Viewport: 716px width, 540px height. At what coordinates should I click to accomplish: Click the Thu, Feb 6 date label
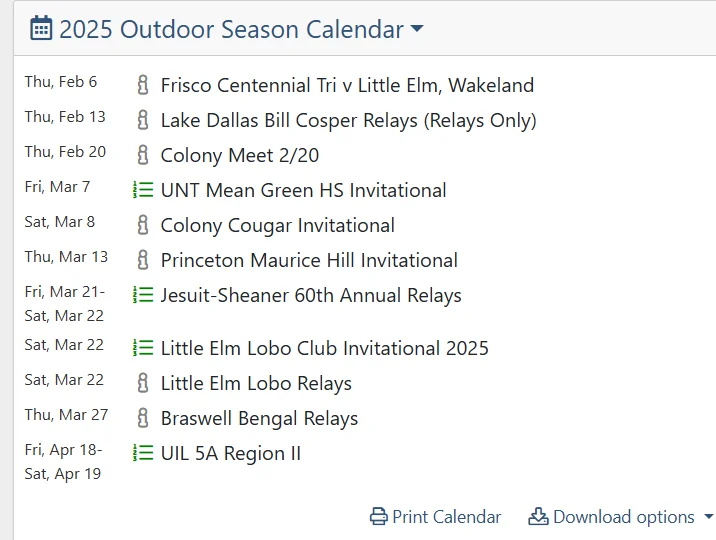coord(61,82)
